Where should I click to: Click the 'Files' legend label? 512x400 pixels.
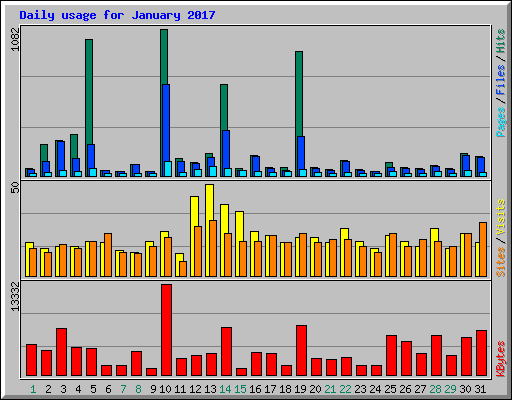tap(501, 79)
